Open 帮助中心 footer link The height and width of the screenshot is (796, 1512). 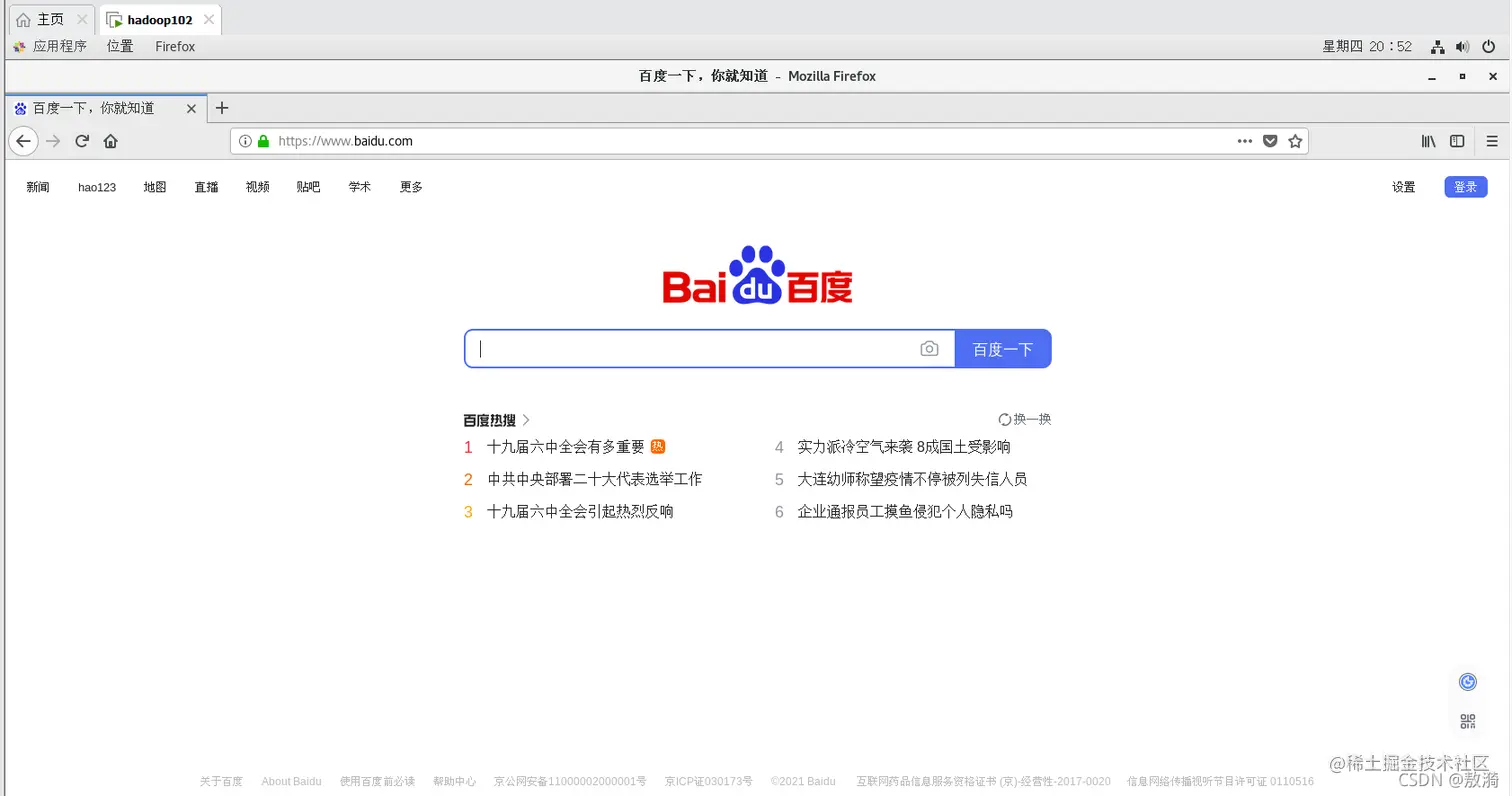pos(454,781)
